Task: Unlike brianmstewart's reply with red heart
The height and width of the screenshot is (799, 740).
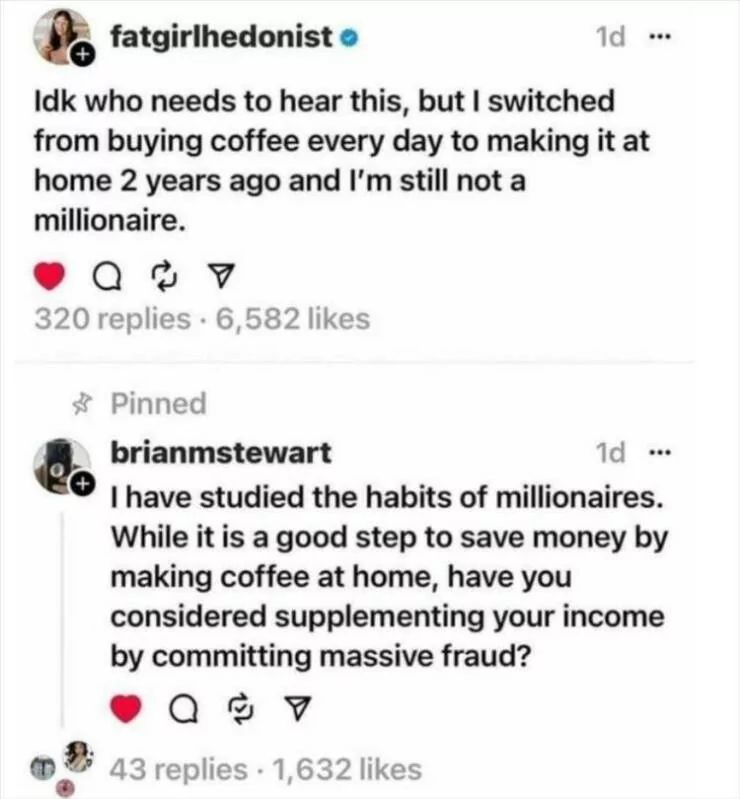Action: (126, 711)
